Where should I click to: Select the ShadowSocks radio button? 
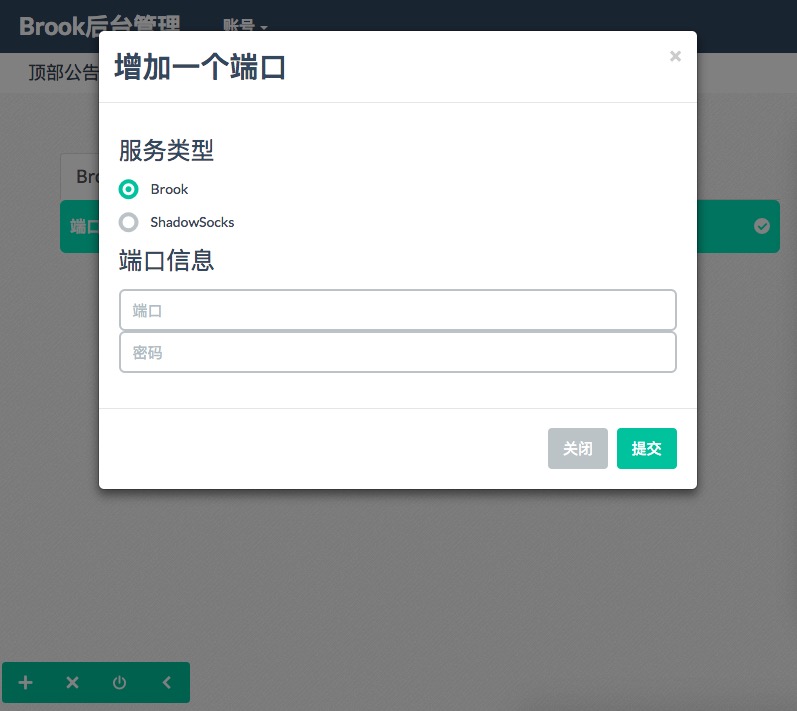128,222
